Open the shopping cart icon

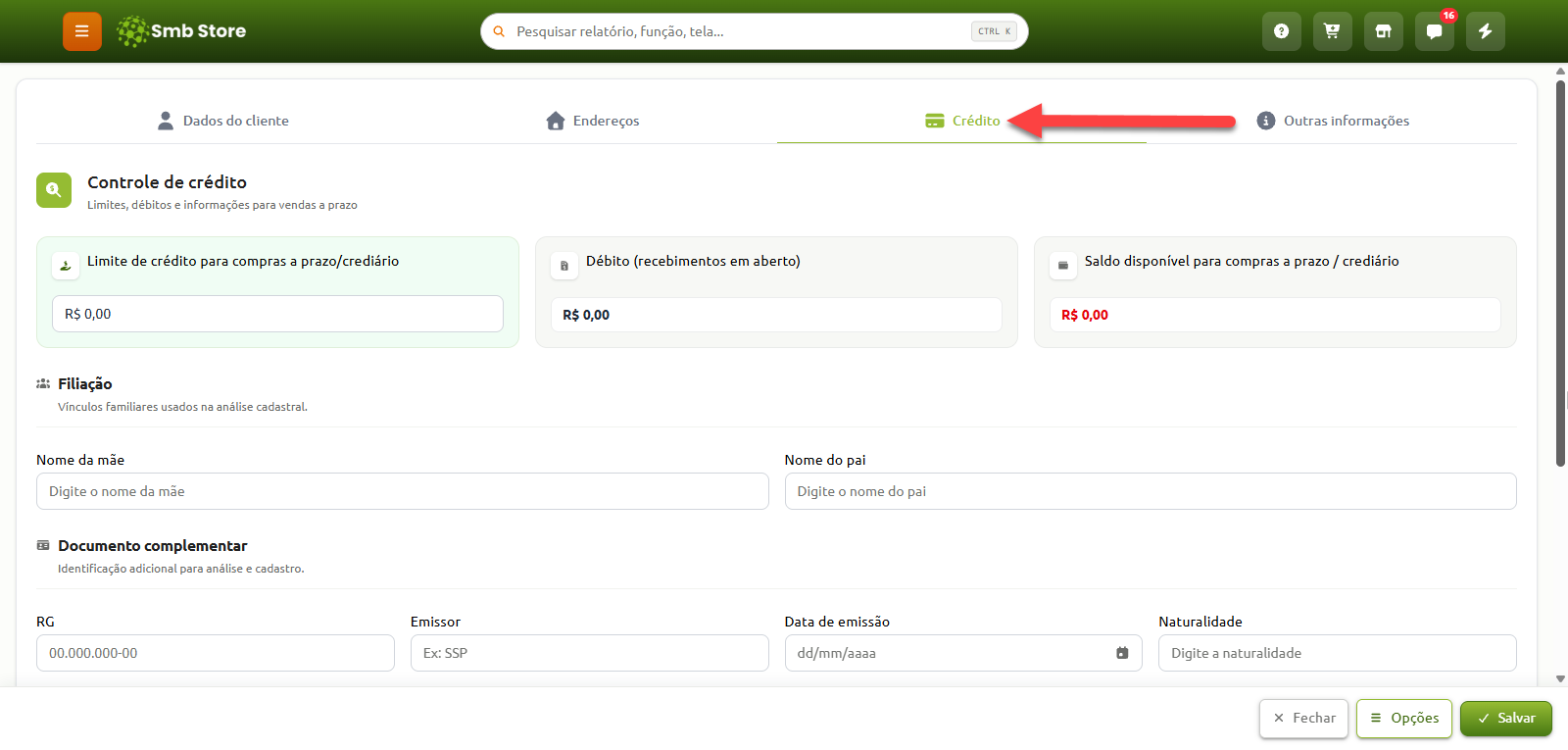pos(1332,31)
